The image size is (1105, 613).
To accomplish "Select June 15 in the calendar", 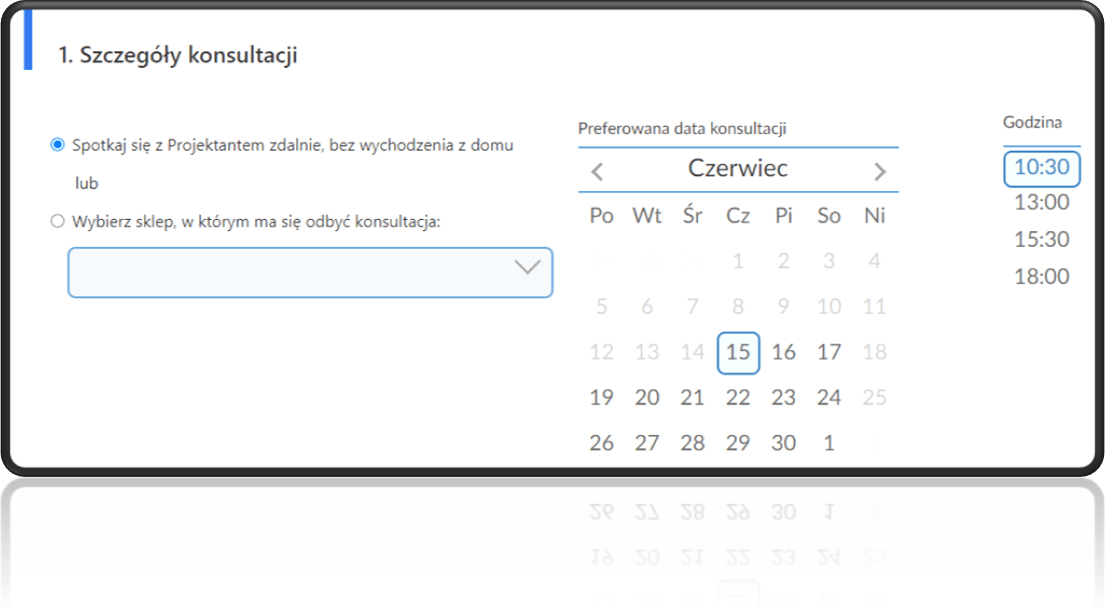I will (738, 352).
